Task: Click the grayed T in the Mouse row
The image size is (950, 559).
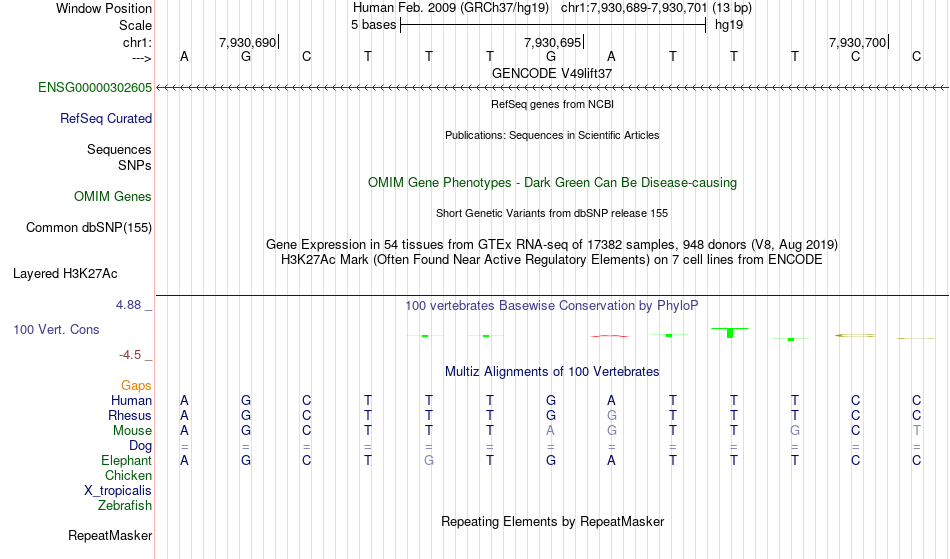Action: coord(916,431)
